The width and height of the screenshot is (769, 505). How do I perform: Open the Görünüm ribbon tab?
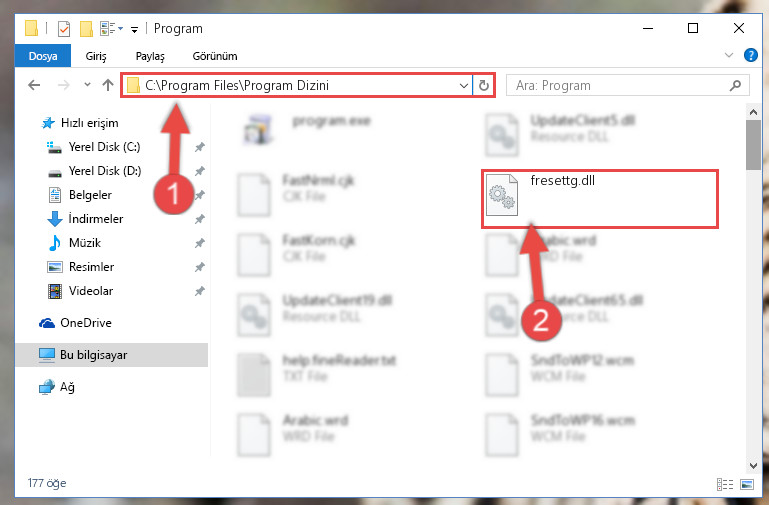click(215, 56)
